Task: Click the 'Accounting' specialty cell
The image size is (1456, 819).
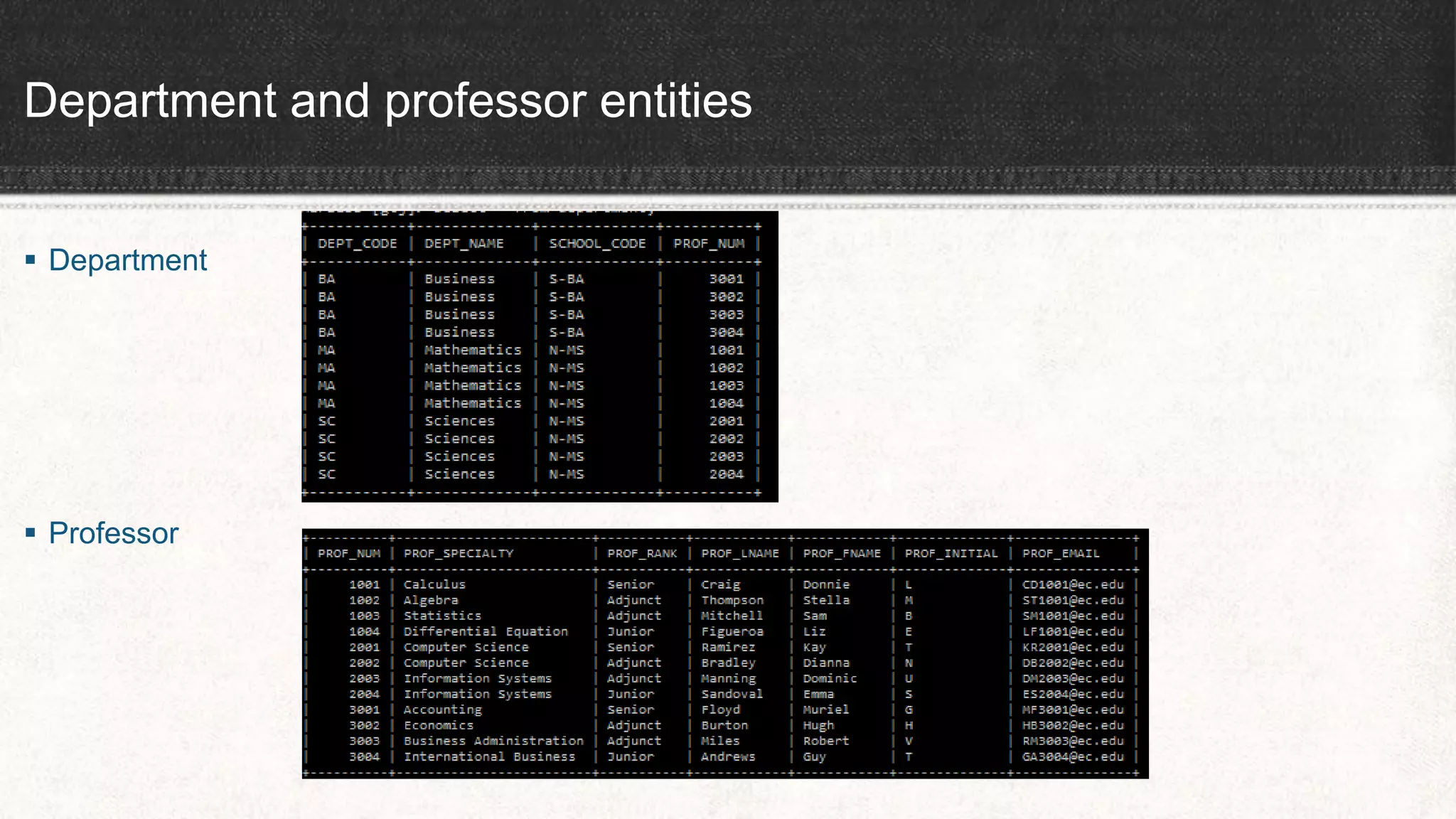Action: [442, 710]
